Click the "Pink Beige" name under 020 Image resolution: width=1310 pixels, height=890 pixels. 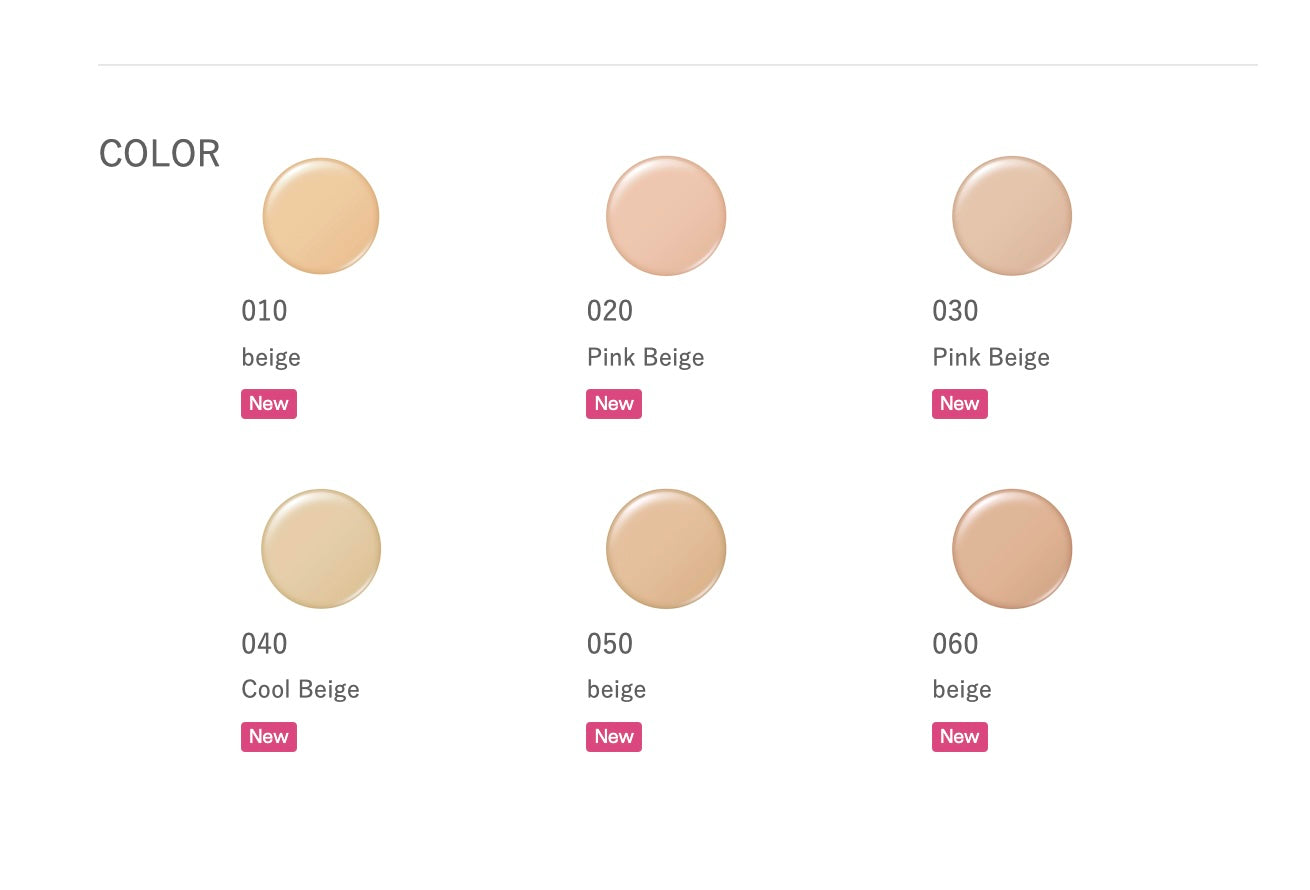pyautogui.click(x=645, y=357)
